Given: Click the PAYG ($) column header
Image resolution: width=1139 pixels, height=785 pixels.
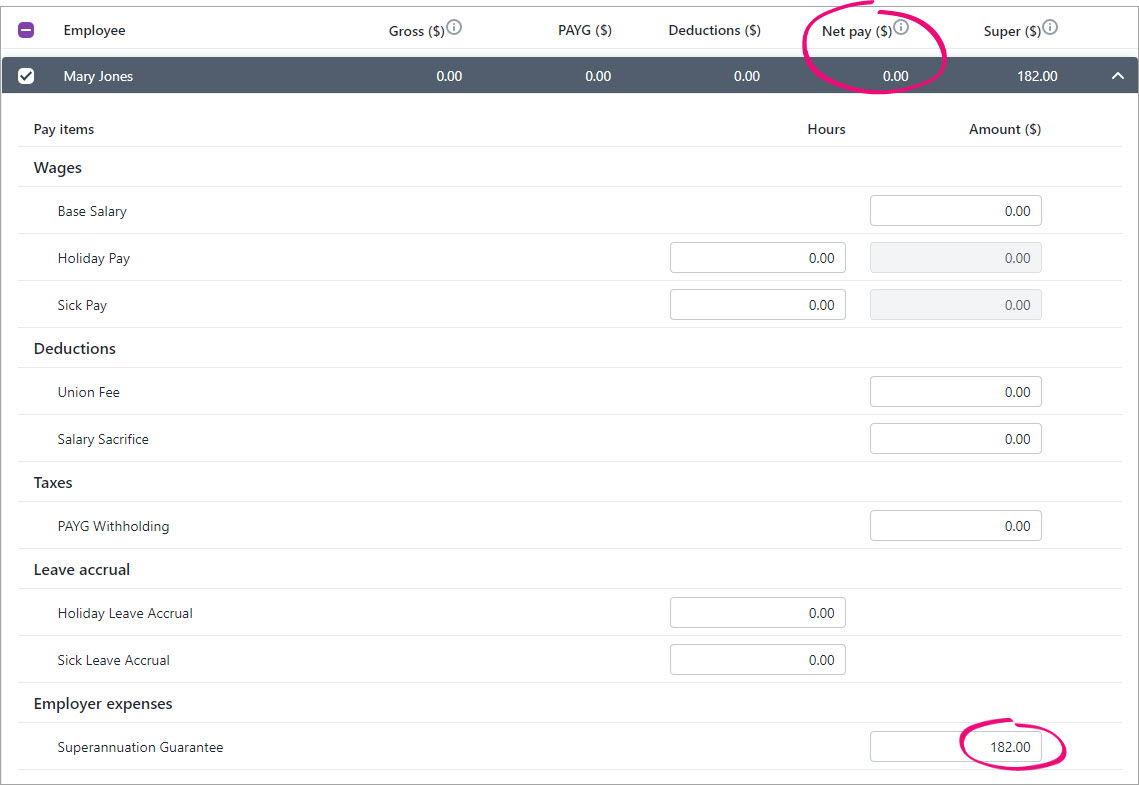Looking at the screenshot, I should 585,30.
